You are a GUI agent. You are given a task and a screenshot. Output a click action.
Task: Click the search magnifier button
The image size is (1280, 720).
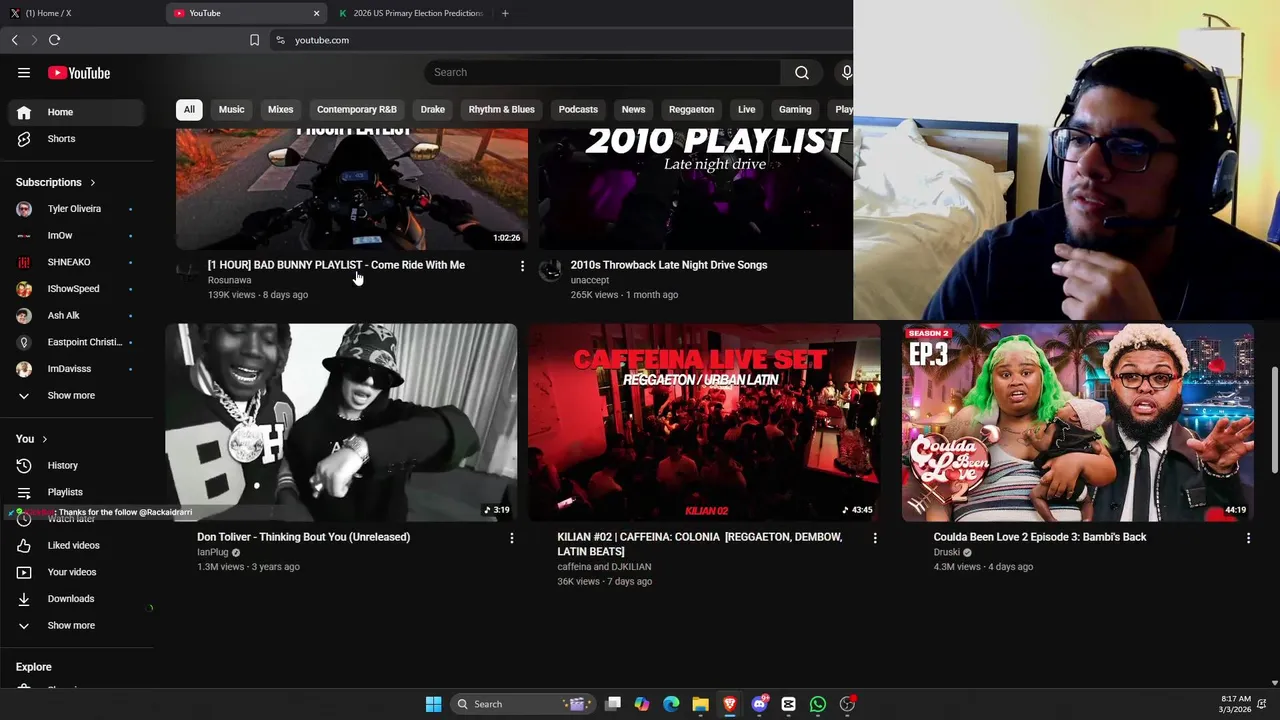click(802, 72)
